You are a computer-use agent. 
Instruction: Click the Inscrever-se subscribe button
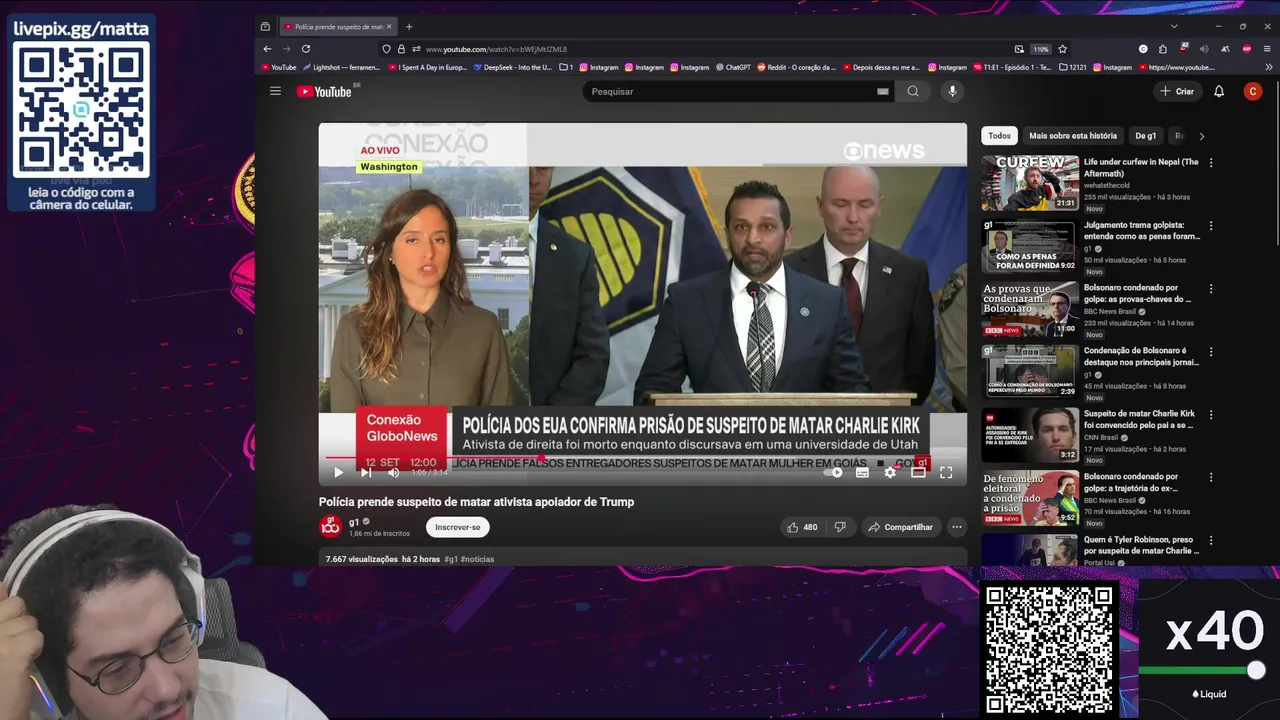[x=458, y=527]
